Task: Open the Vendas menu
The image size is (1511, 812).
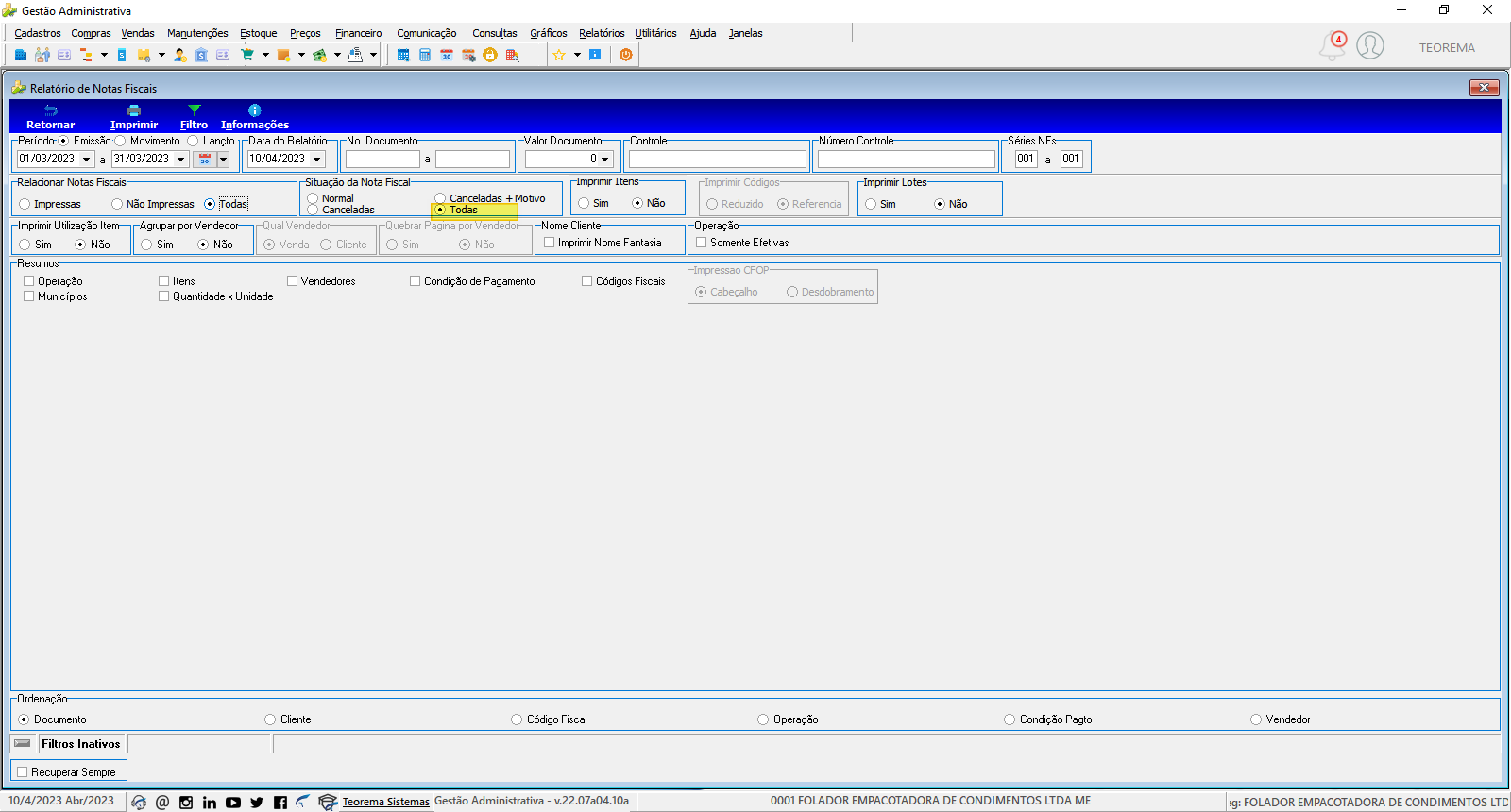Action: 138,33
